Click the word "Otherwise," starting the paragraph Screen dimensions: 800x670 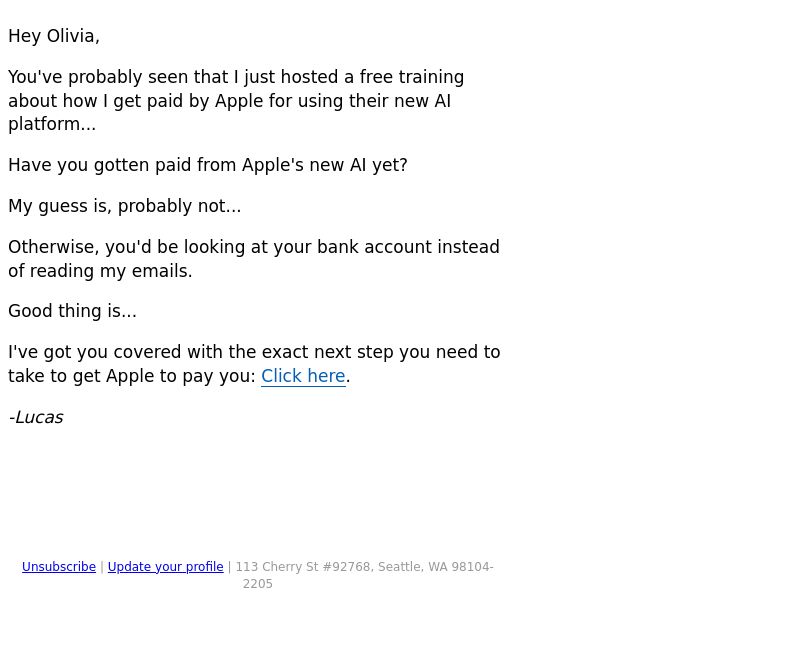point(54,247)
